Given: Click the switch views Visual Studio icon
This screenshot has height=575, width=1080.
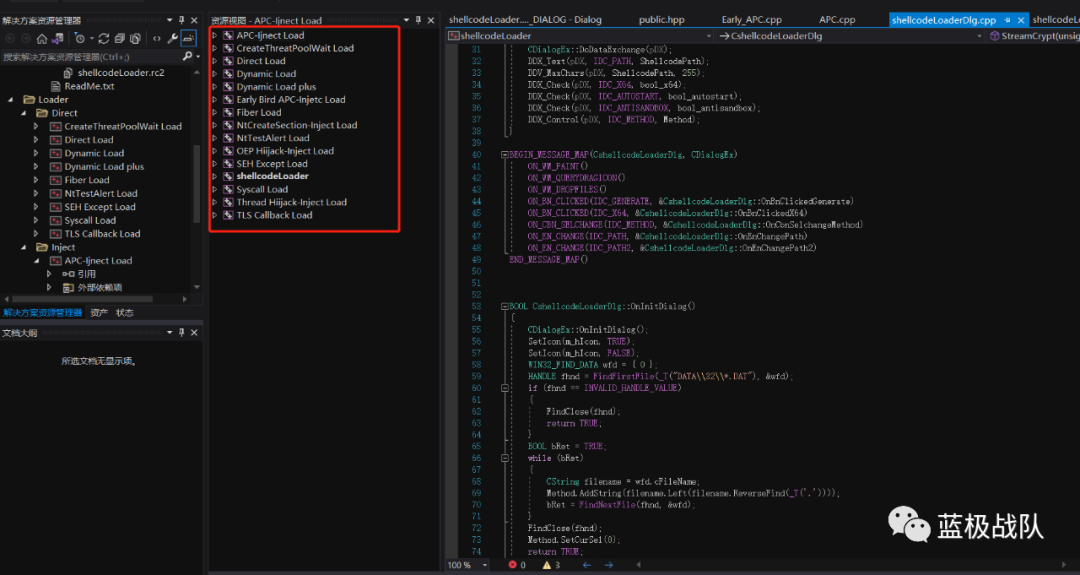Looking at the screenshot, I should point(58,39).
